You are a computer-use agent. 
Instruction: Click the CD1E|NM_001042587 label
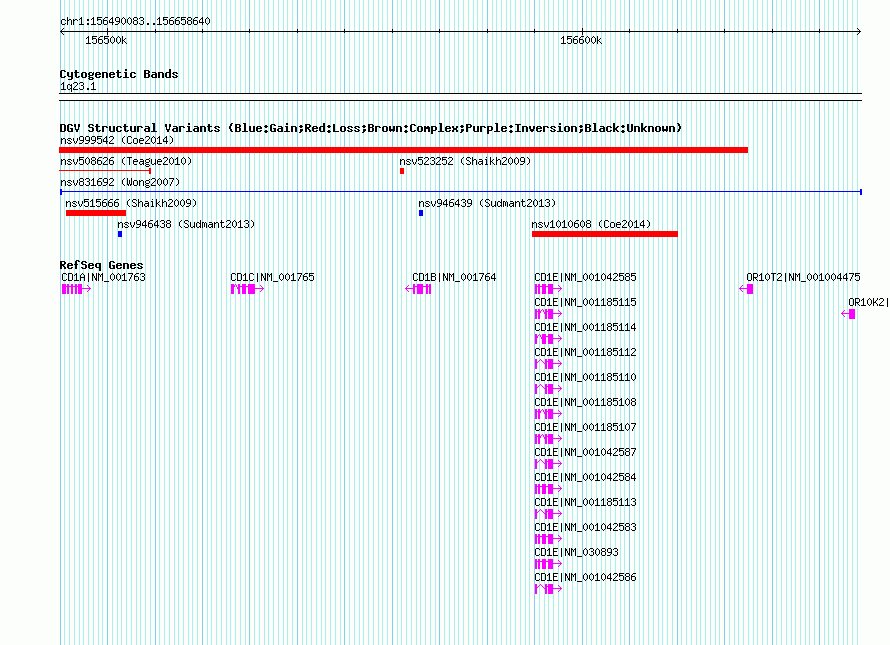tap(585, 452)
